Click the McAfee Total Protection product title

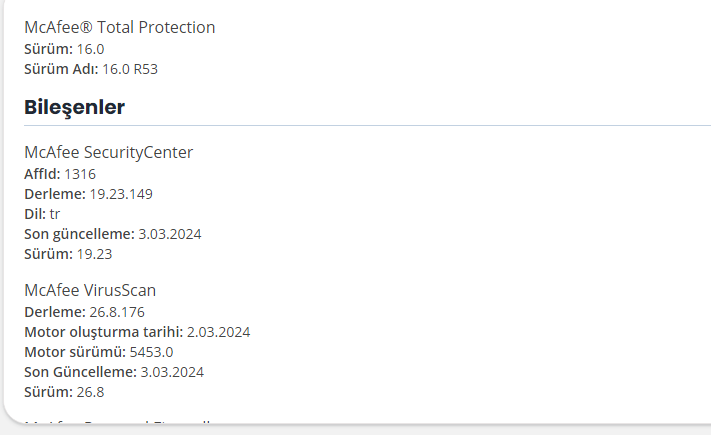(x=119, y=27)
